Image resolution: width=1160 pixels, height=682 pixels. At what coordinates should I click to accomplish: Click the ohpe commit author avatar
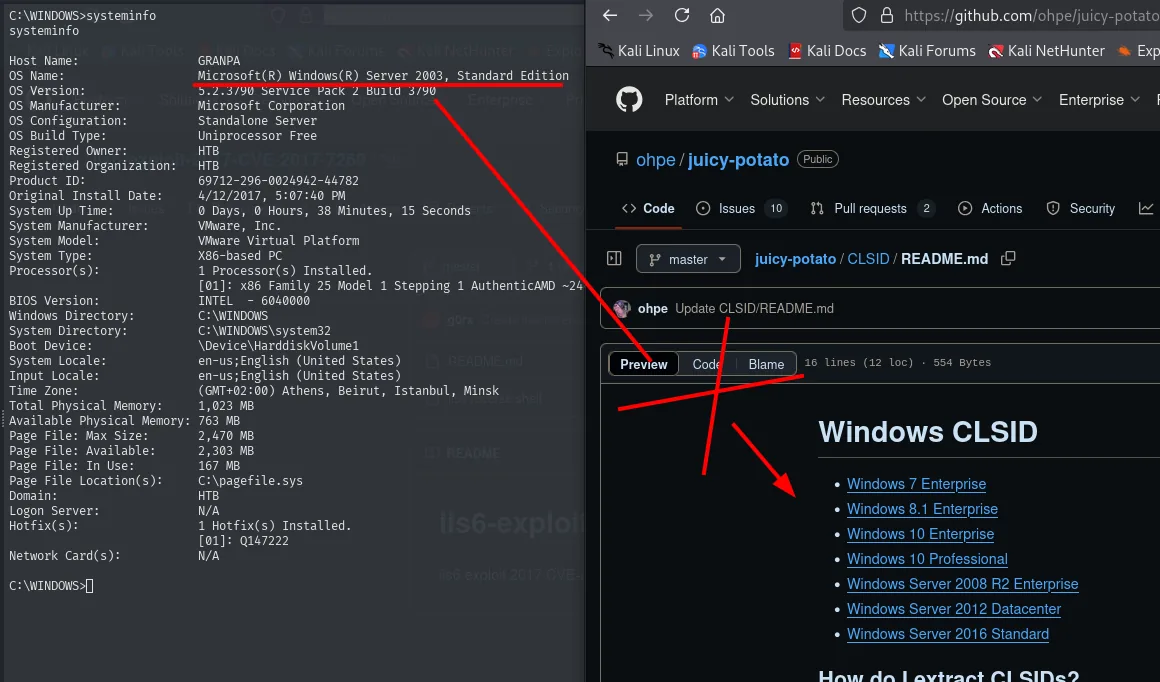click(x=622, y=308)
